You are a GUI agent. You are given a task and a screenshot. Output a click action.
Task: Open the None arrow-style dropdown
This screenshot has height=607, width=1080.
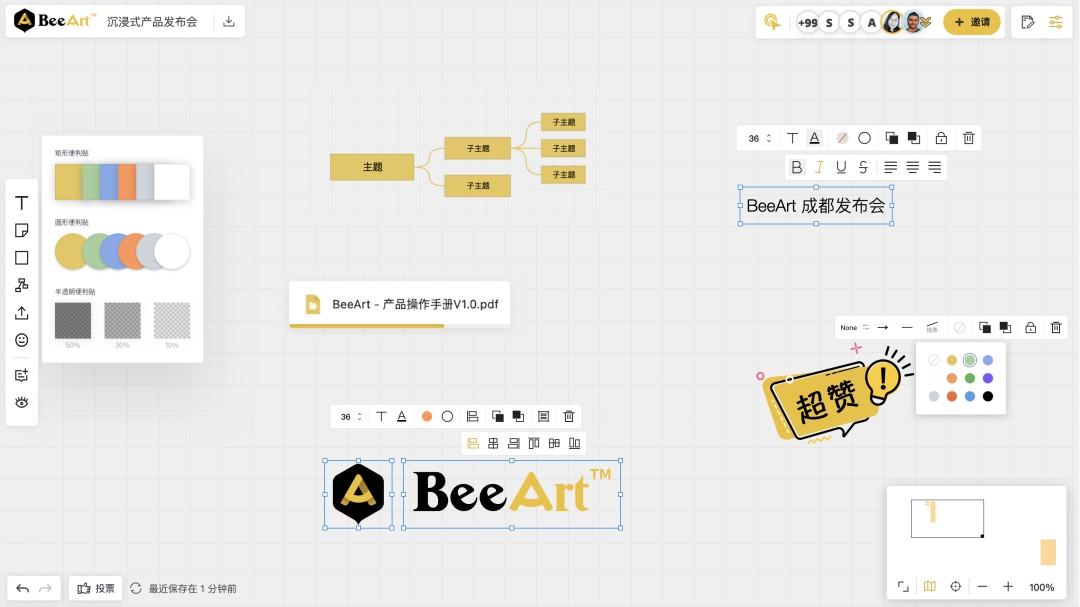click(850, 327)
